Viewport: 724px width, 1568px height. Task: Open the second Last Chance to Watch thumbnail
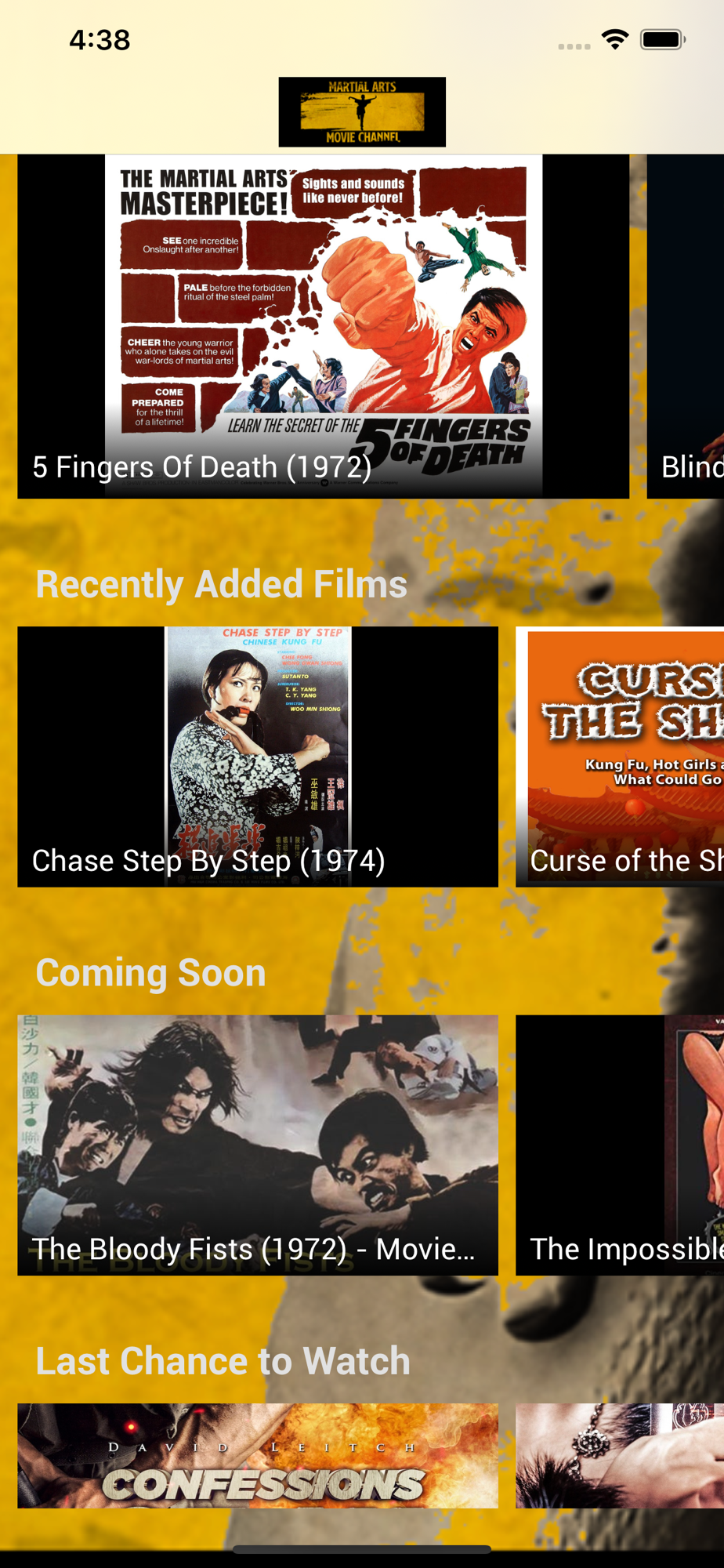point(620,1456)
